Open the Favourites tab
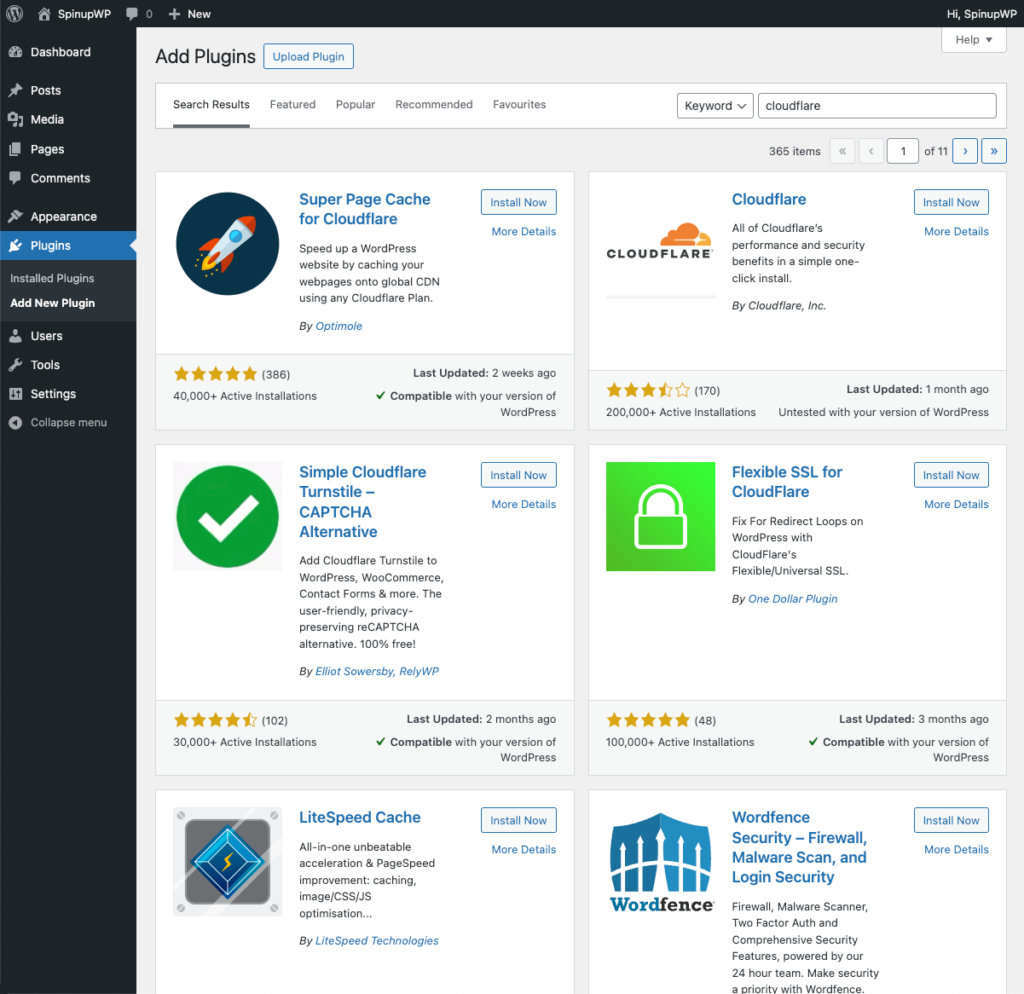 [519, 104]
